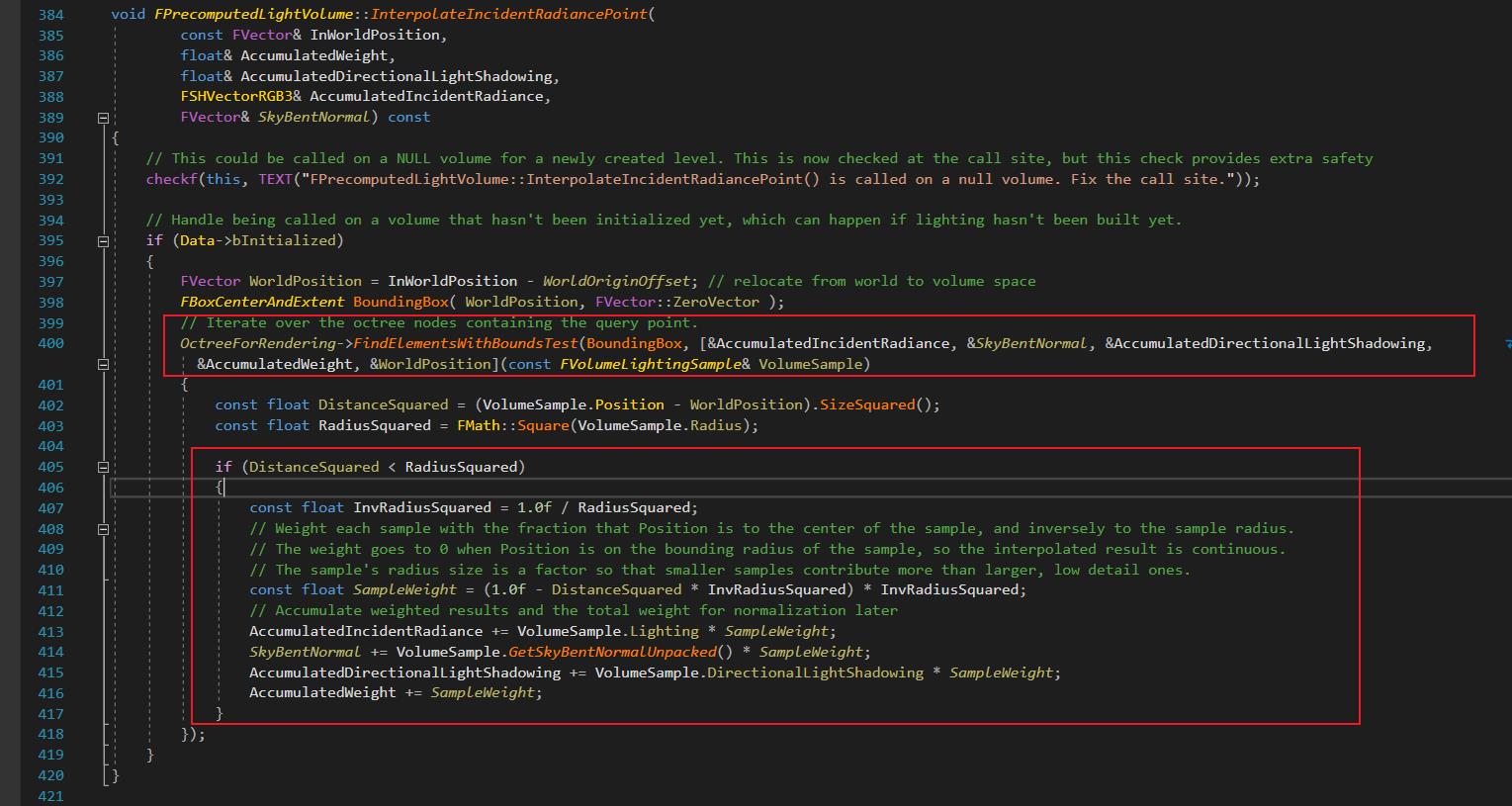
Task: Click line number 400 in the gutter
Action: pyautogui.click(x=50, y=343)
